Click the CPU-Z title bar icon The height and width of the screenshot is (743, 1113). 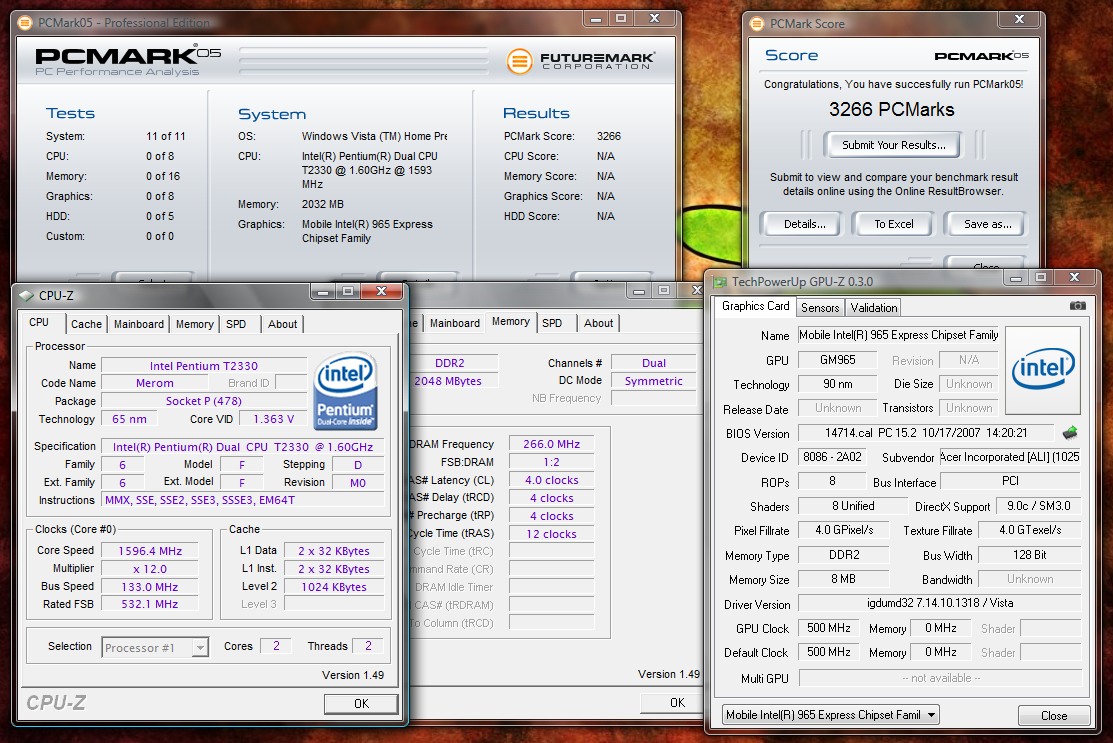point(26,295)
